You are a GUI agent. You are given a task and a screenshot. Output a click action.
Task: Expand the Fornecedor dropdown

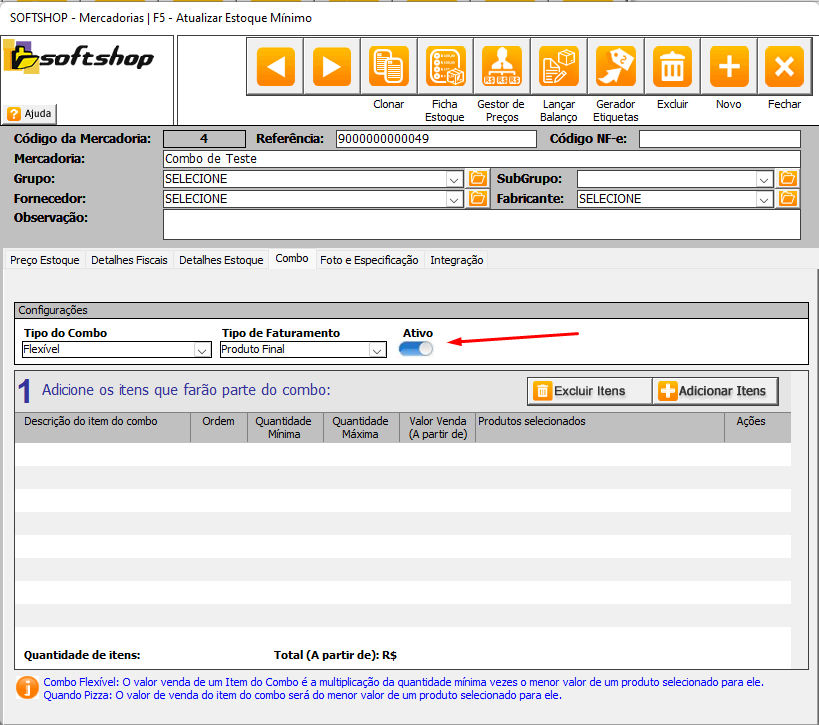tap(453, 199)
